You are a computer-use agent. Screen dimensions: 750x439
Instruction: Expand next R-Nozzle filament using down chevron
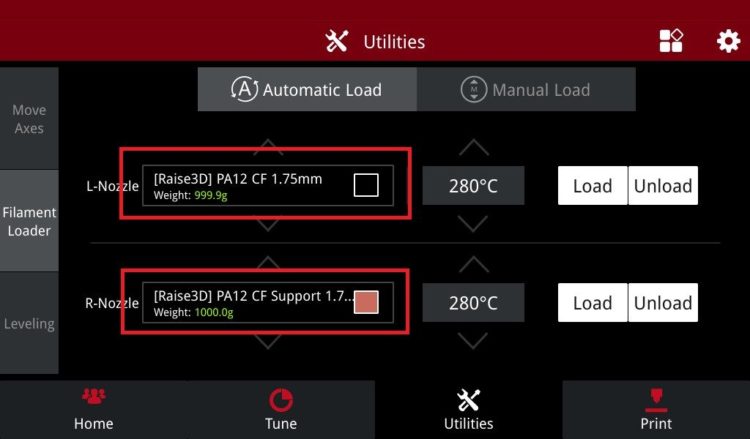click(x=268, y=341)
